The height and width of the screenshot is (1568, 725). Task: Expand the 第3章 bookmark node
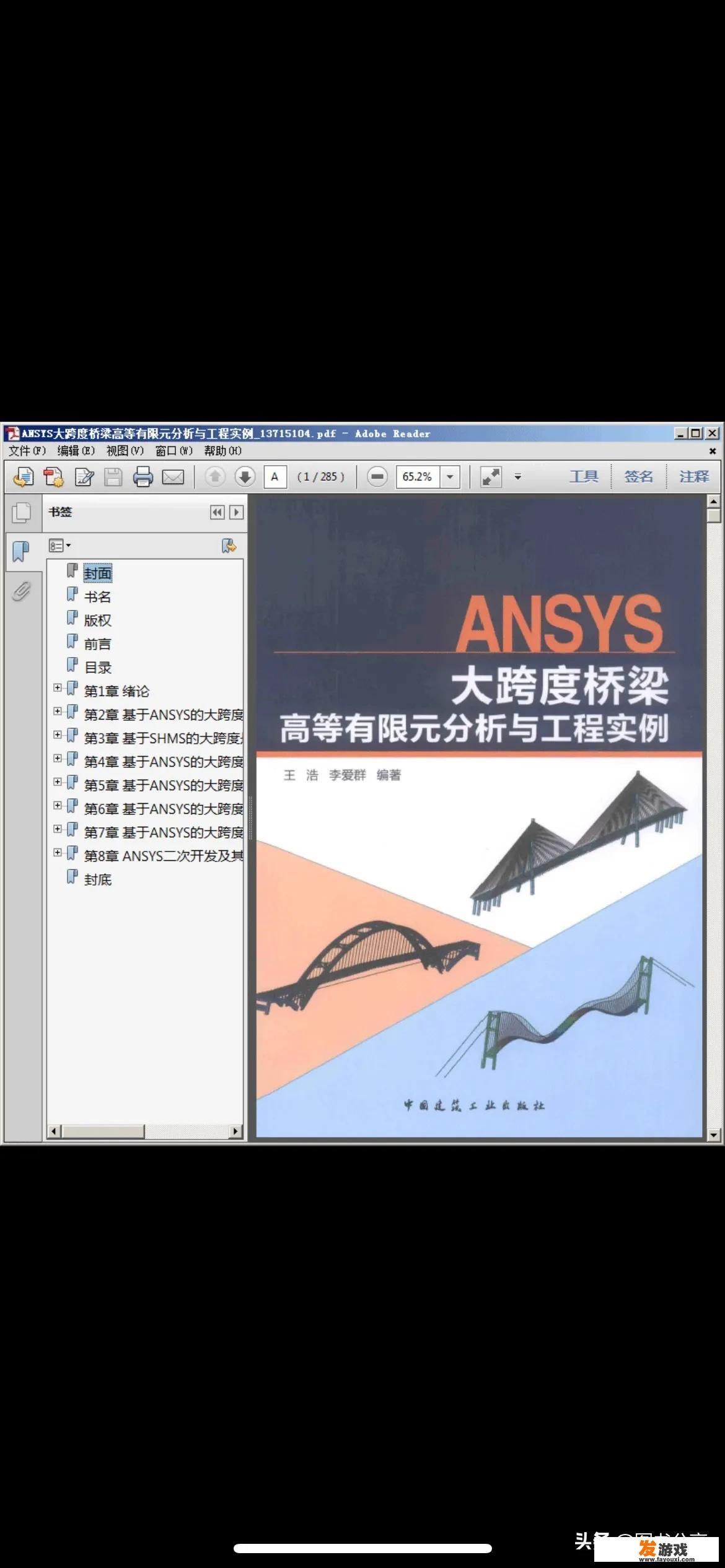click(57, 734)
